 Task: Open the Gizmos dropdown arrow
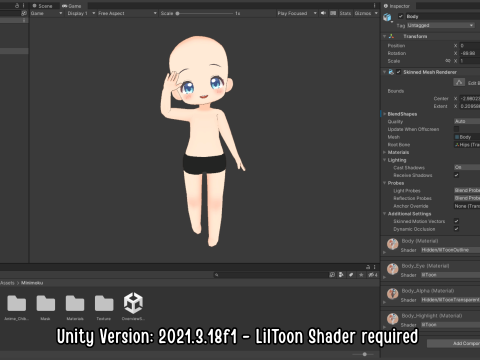pyautogui.click(x=376, y=13)
